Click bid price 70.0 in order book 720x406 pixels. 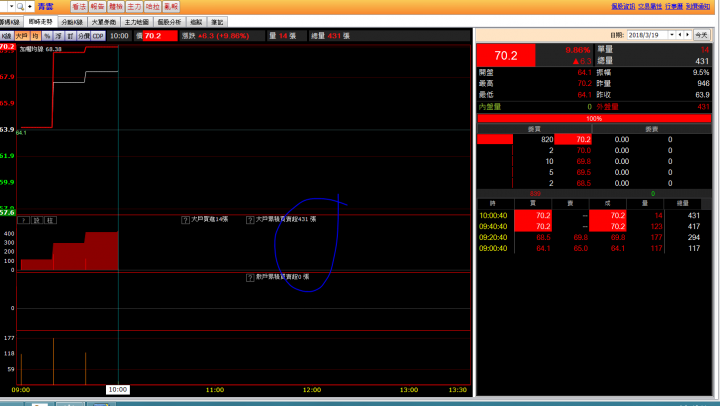(583, 150)
